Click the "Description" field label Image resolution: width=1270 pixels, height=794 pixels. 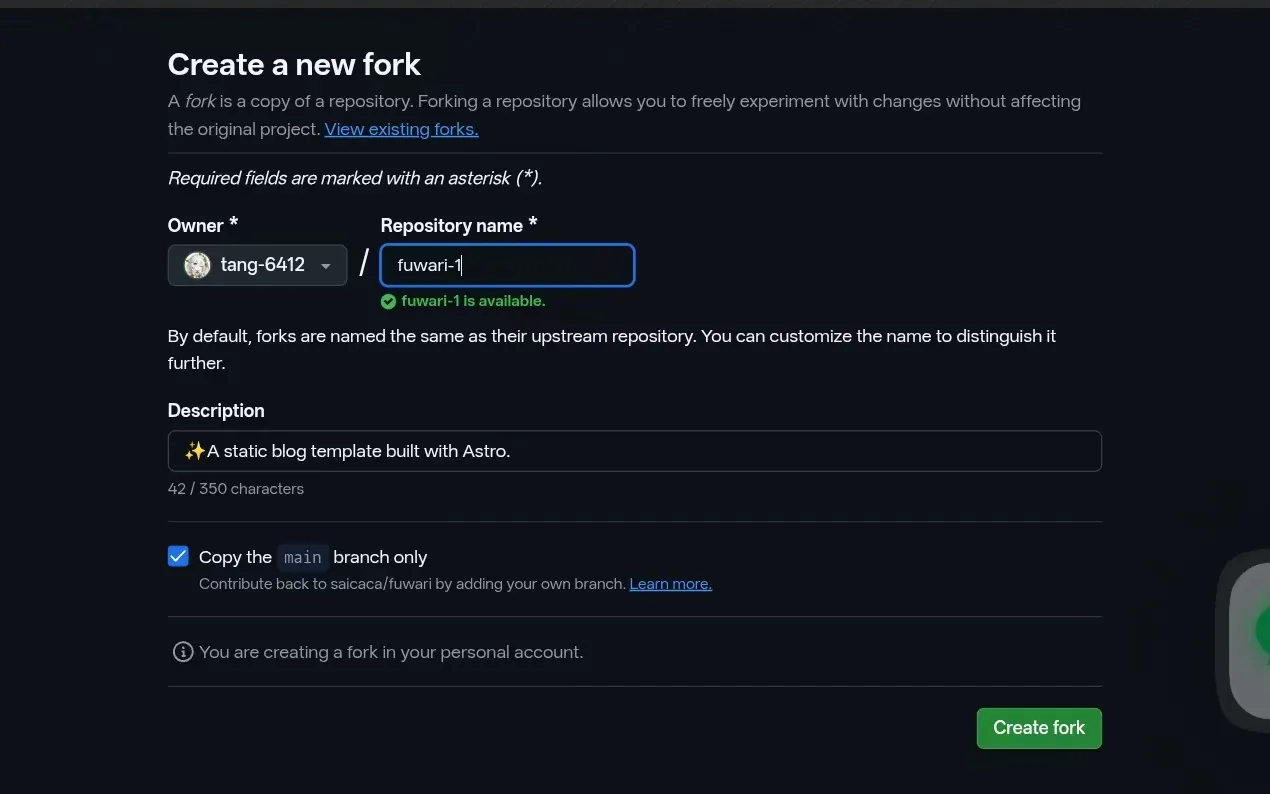click(x=216, y=411)
